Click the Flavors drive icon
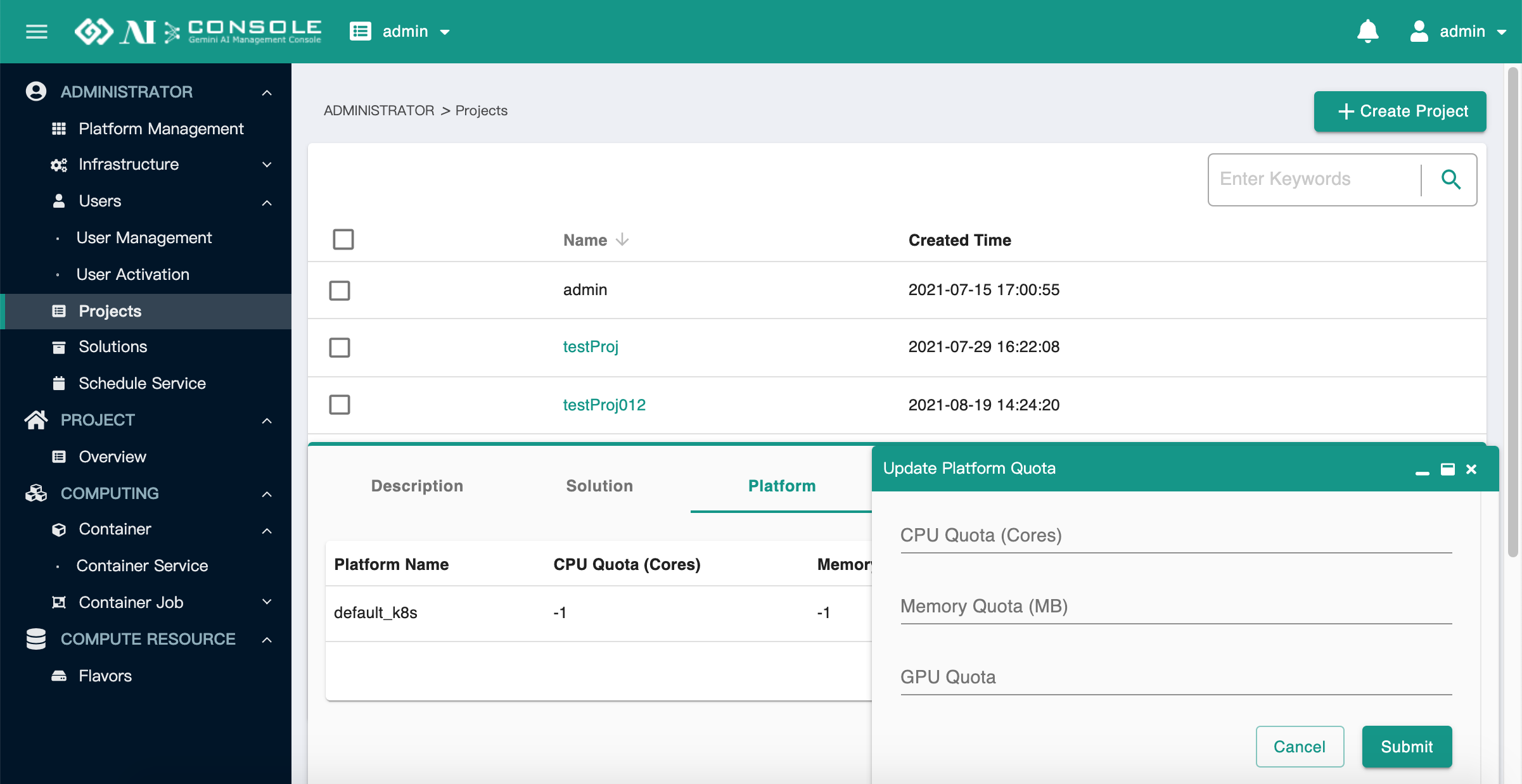Image resolution: width=1522 pixels, height=784 pixels. (x=59, y=676)
